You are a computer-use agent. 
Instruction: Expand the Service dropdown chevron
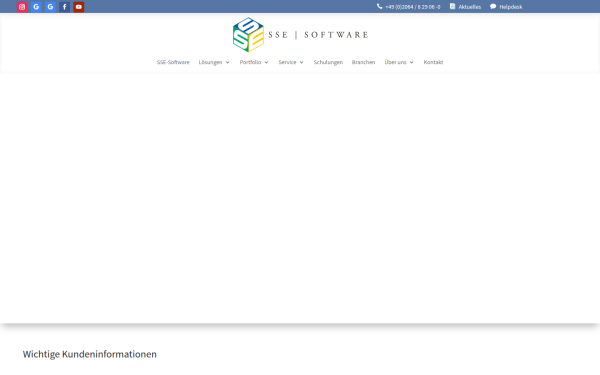point(302,62)
